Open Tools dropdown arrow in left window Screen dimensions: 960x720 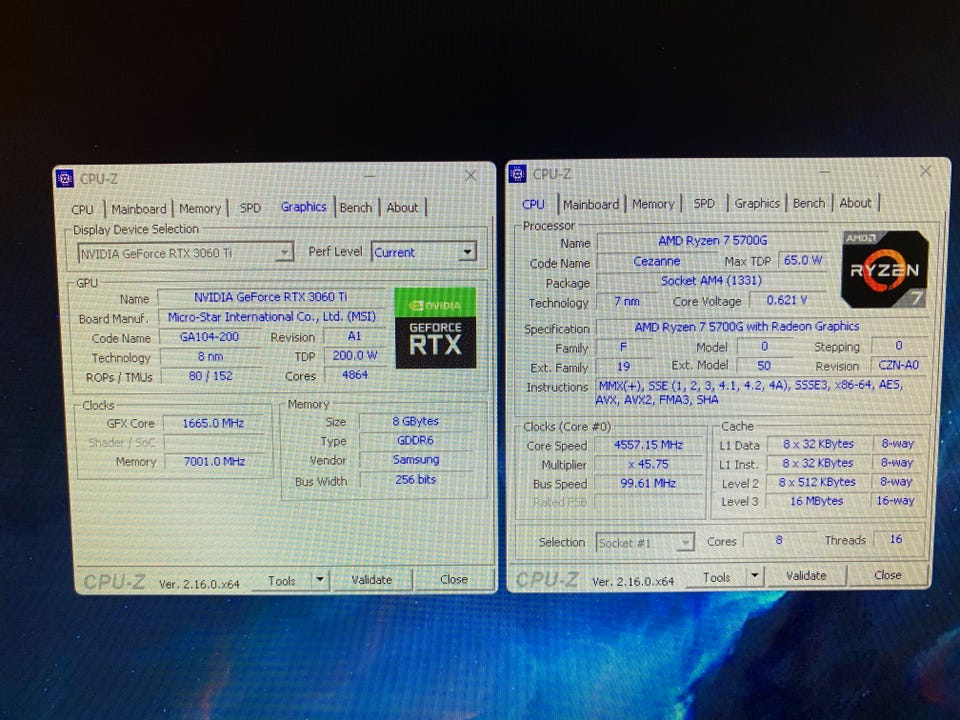click(320, 579)
